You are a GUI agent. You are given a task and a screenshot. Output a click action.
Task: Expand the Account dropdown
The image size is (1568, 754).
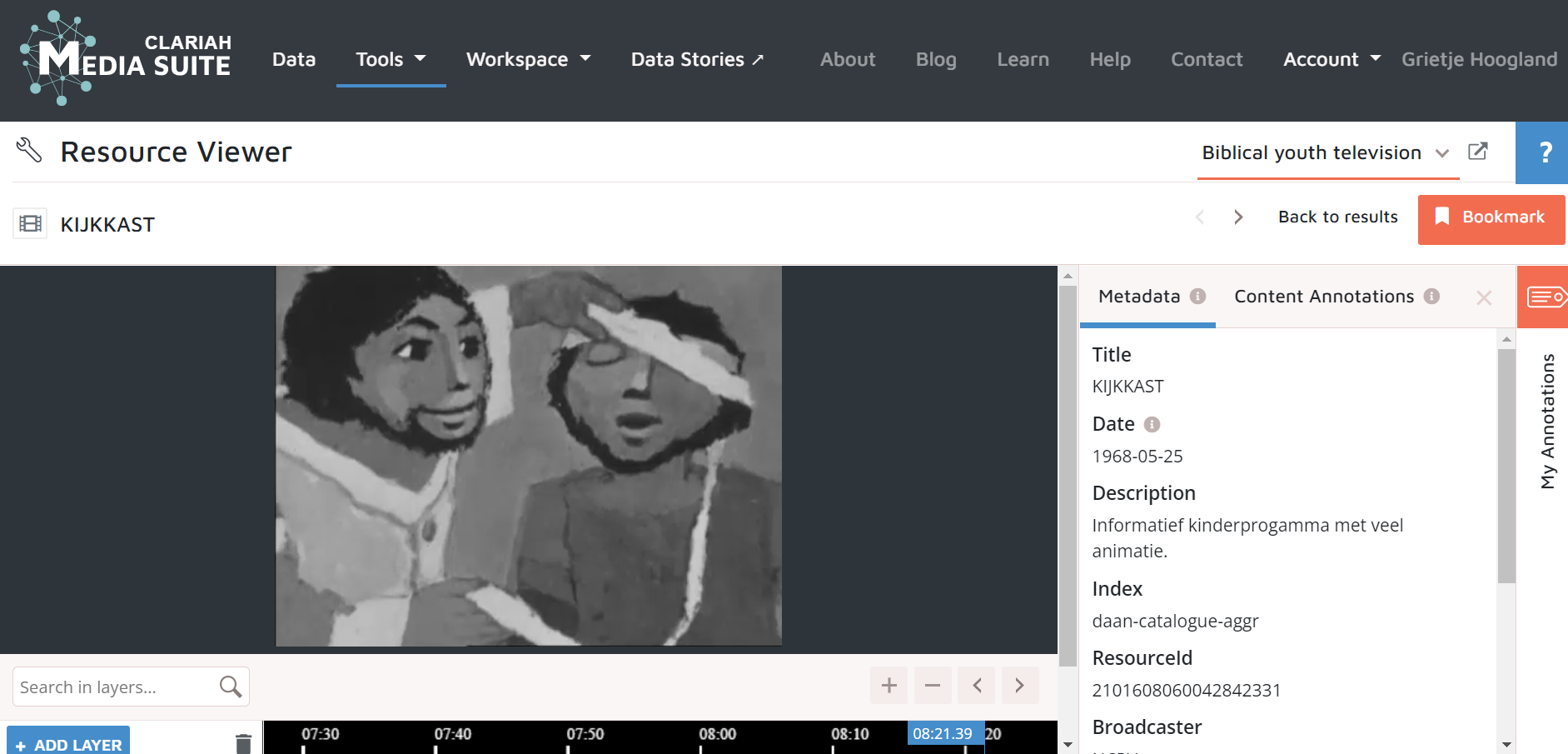[x=1331, y=59]
